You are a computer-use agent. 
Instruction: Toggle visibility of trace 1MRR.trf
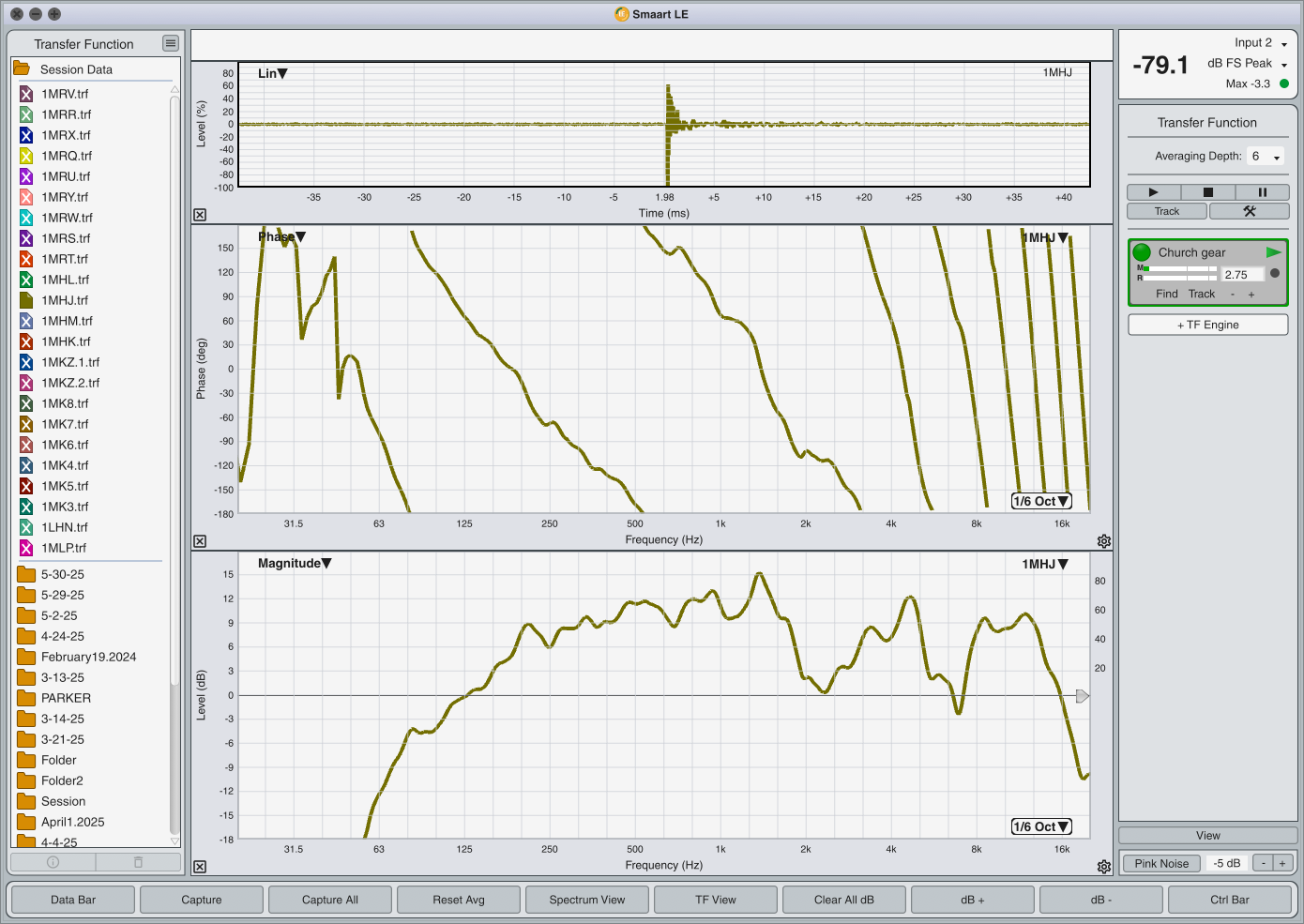pos(26,114)
